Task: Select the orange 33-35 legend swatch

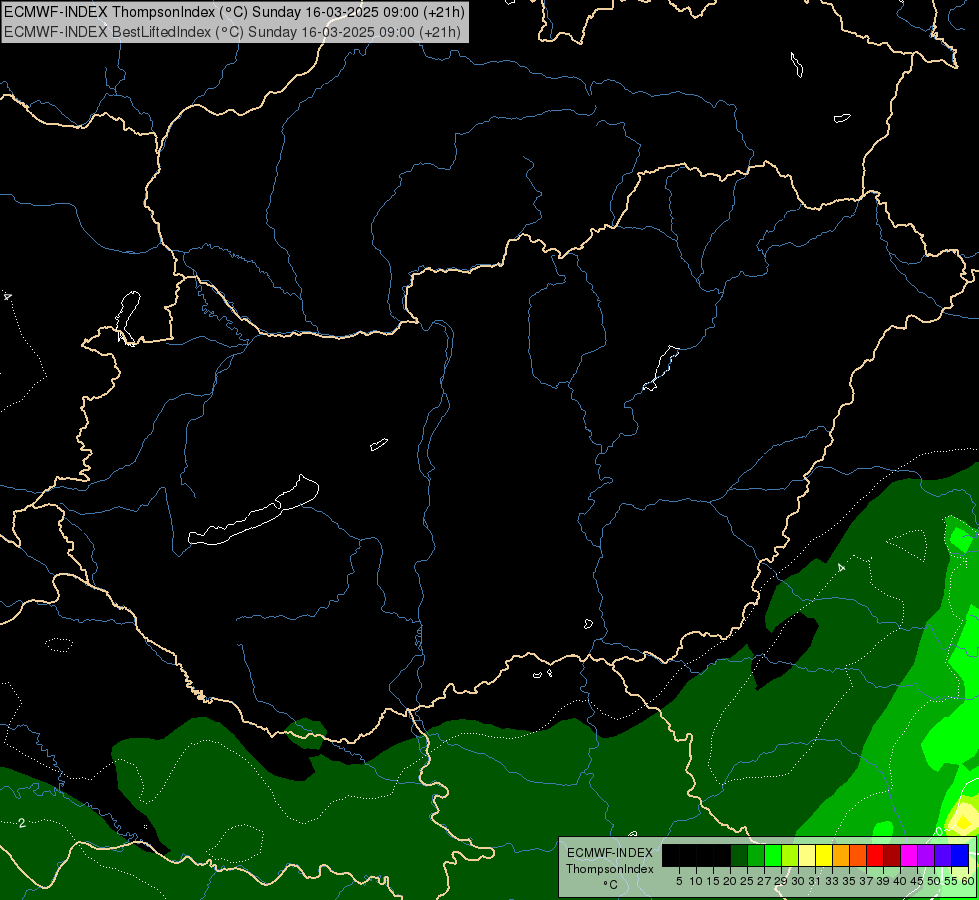Action: [x=841, y=855]
